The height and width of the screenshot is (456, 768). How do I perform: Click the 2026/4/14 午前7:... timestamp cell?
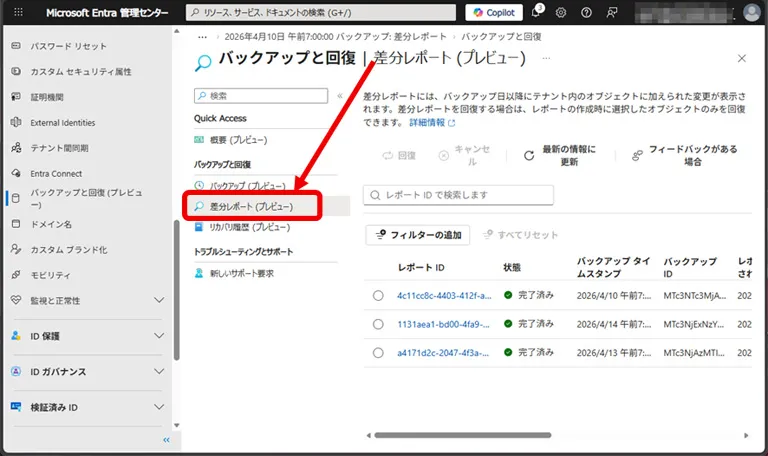(x=614, y=324)
